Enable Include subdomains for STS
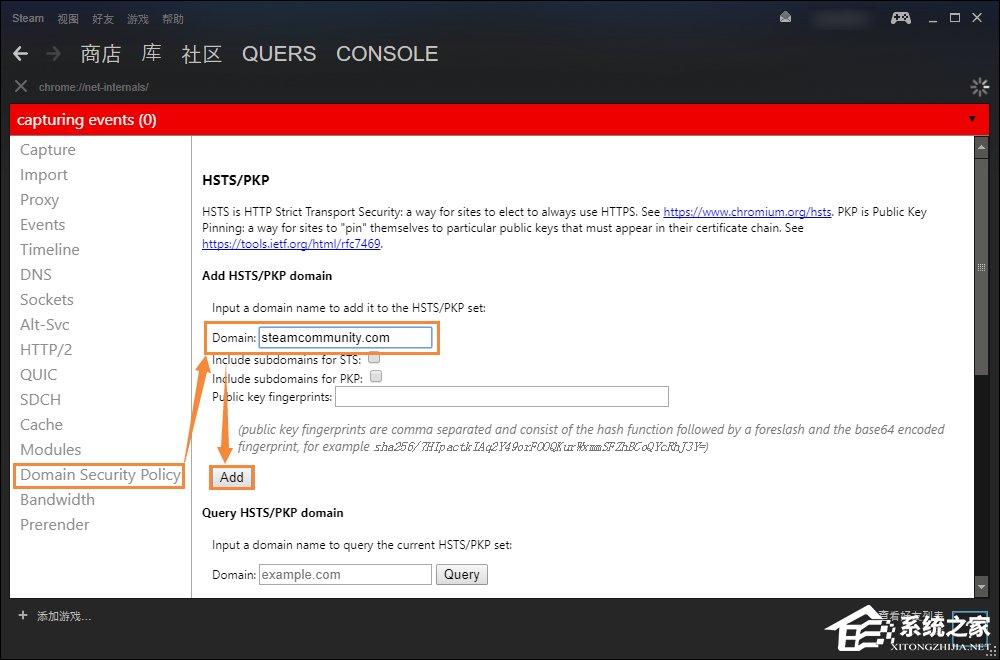1000x660 pixels. pyautogui.click(x=374, y=359)
